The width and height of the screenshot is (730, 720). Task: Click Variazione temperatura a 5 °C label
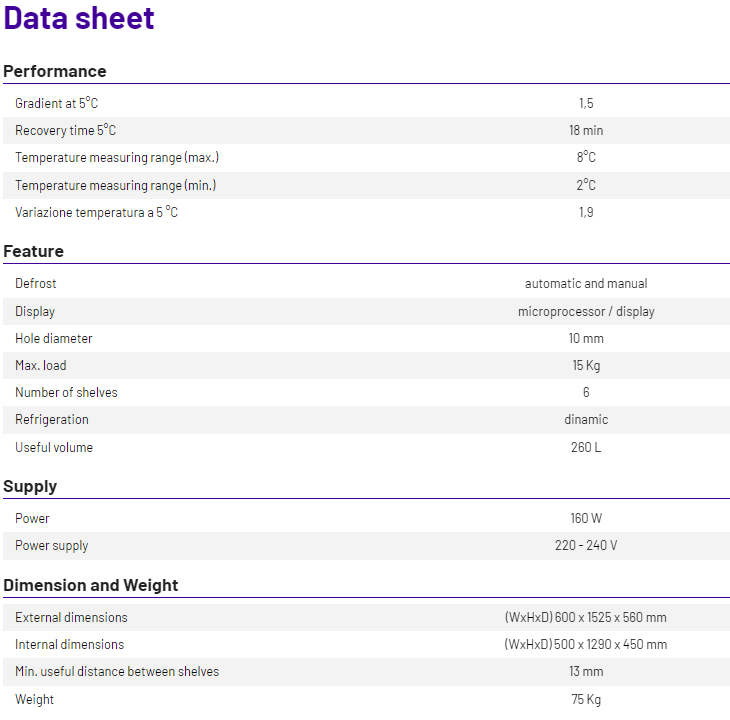(96, 212)
